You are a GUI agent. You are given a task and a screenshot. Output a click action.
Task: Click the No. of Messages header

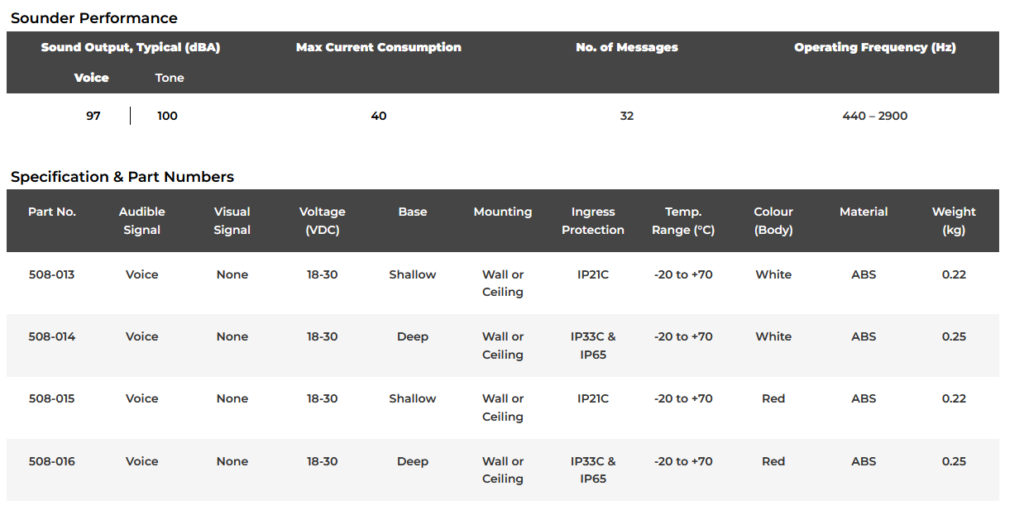click(x=626, y=47)
